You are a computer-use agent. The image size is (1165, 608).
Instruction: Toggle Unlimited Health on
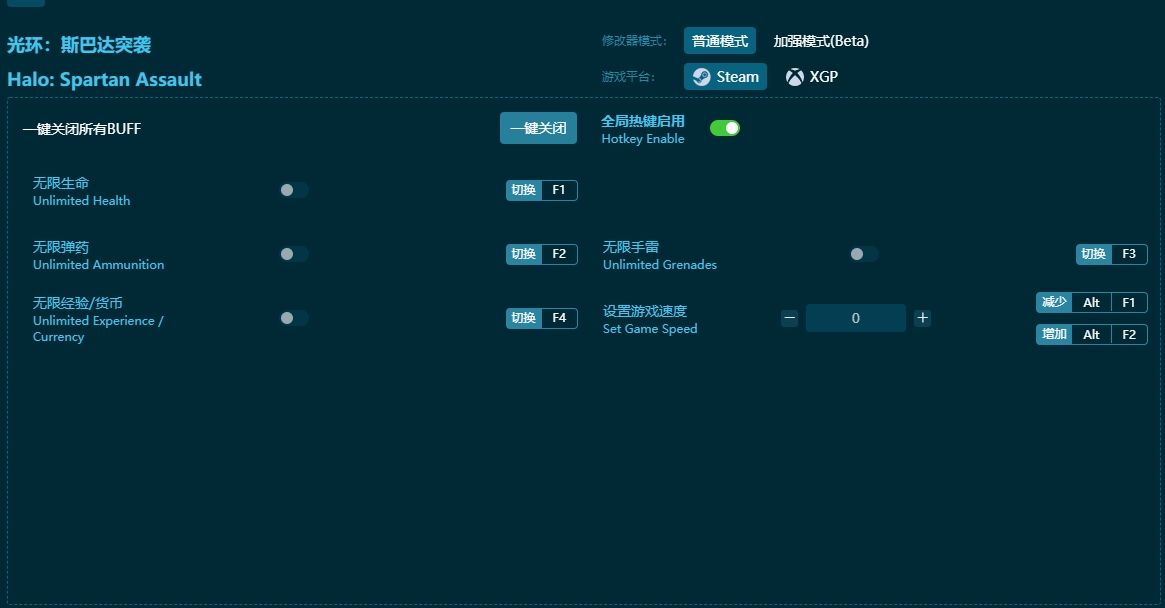tap(293, 190)
